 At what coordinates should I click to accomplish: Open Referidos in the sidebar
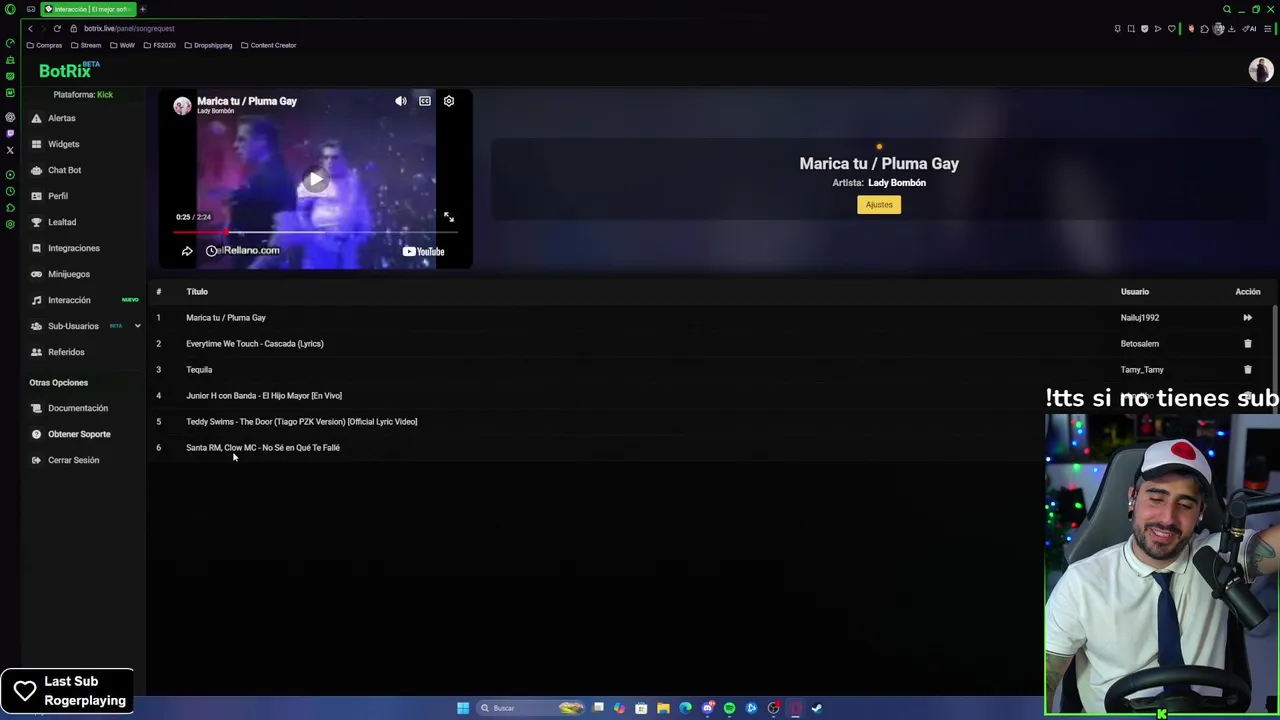point(66,352)
